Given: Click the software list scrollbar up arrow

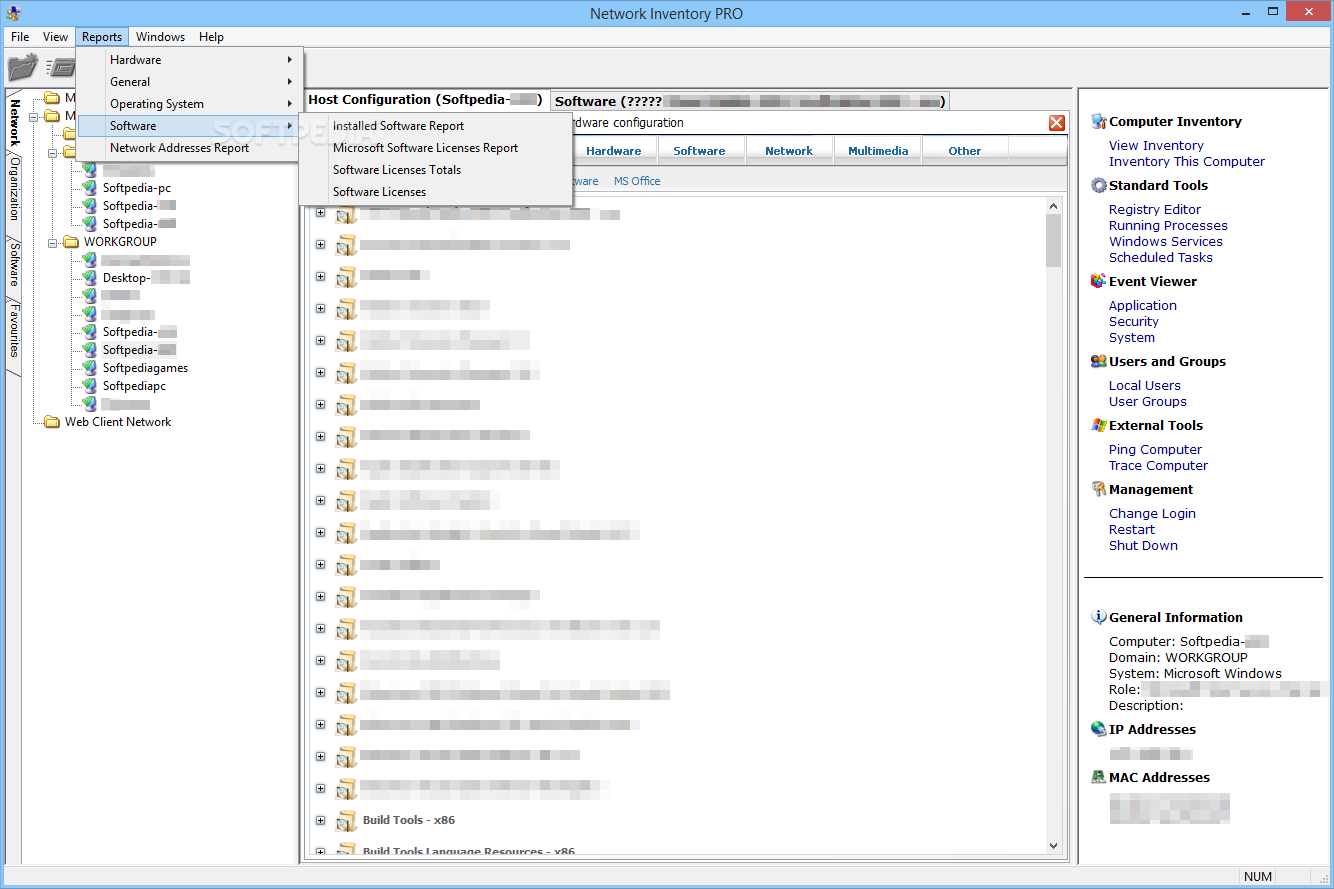Looking at the screenshot, I should pos(1053,206).
